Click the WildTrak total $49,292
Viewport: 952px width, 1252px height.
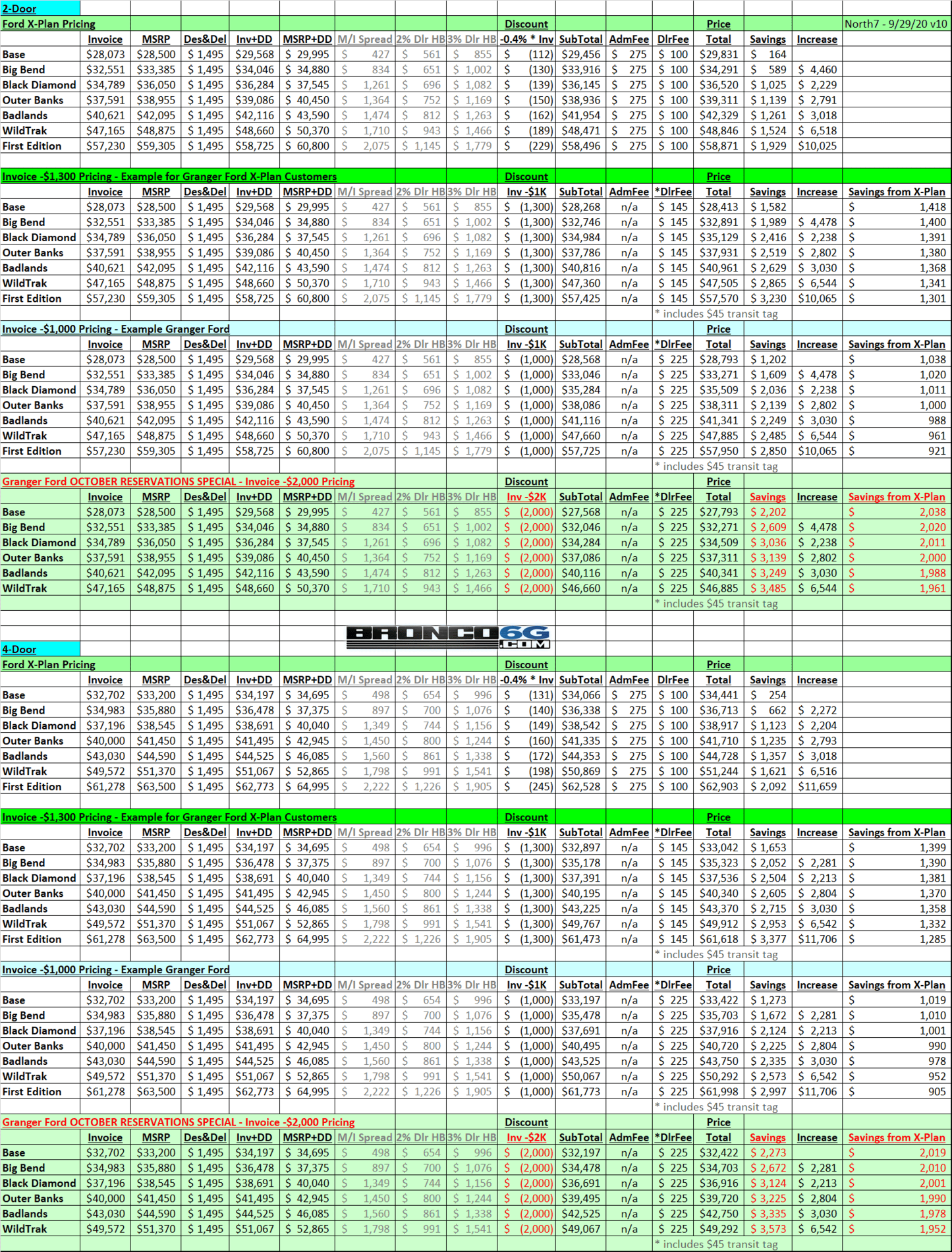click(719, 1229)
